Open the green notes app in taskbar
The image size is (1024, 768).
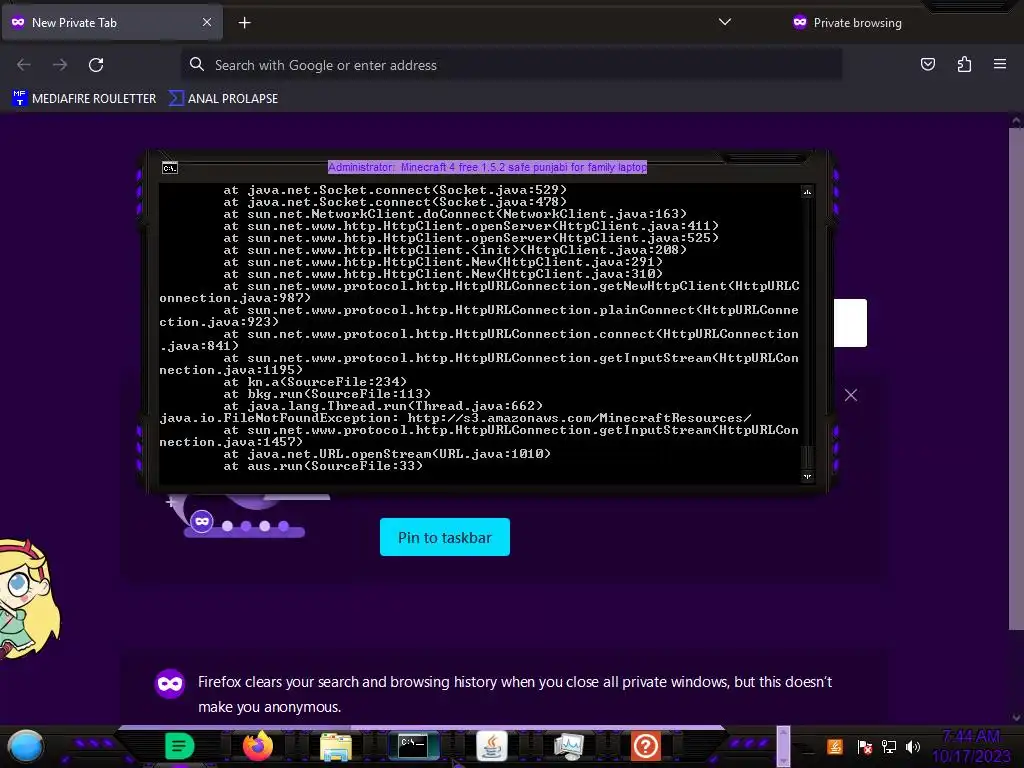click(179, 746)
